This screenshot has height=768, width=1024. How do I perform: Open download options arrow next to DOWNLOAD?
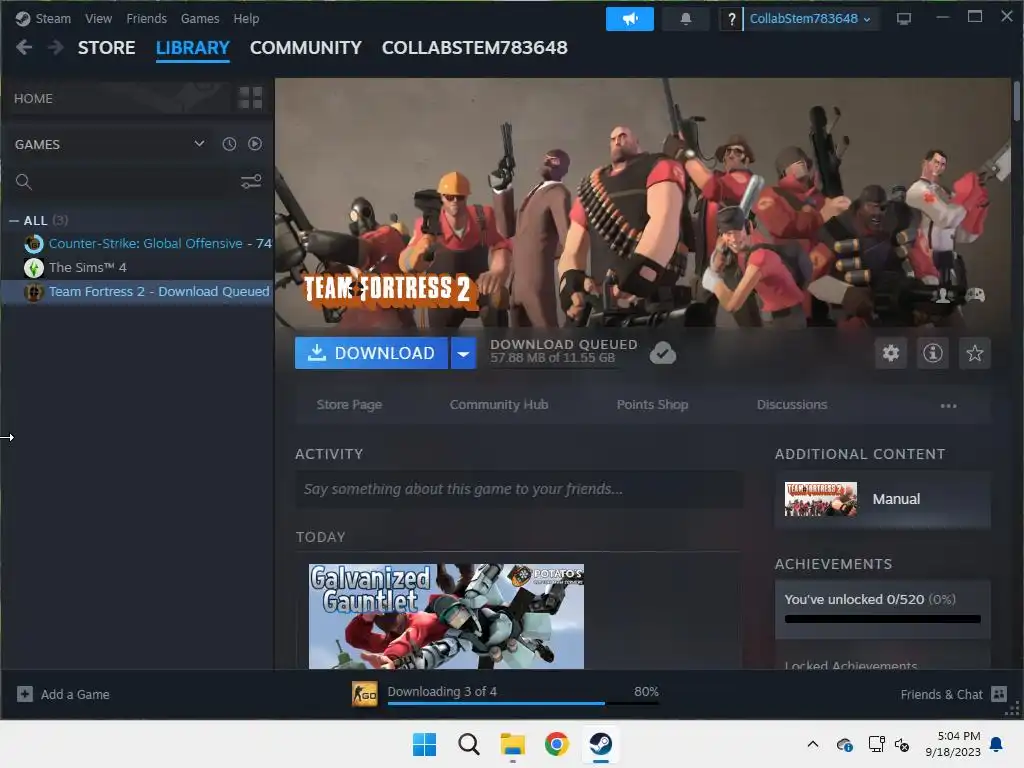click(463, 353)
